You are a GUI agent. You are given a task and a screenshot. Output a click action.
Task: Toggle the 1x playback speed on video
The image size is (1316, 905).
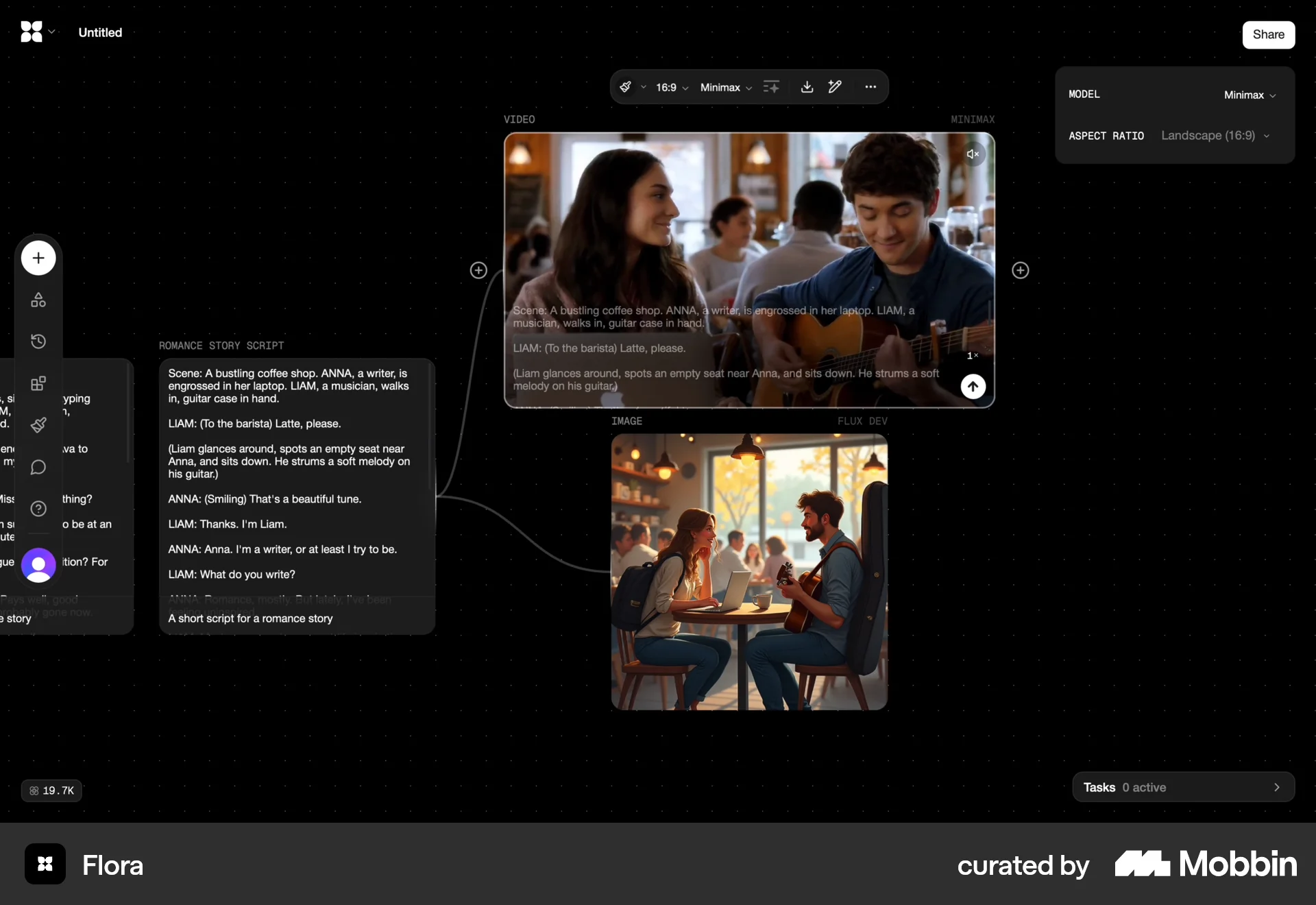[x=972, y=356]
